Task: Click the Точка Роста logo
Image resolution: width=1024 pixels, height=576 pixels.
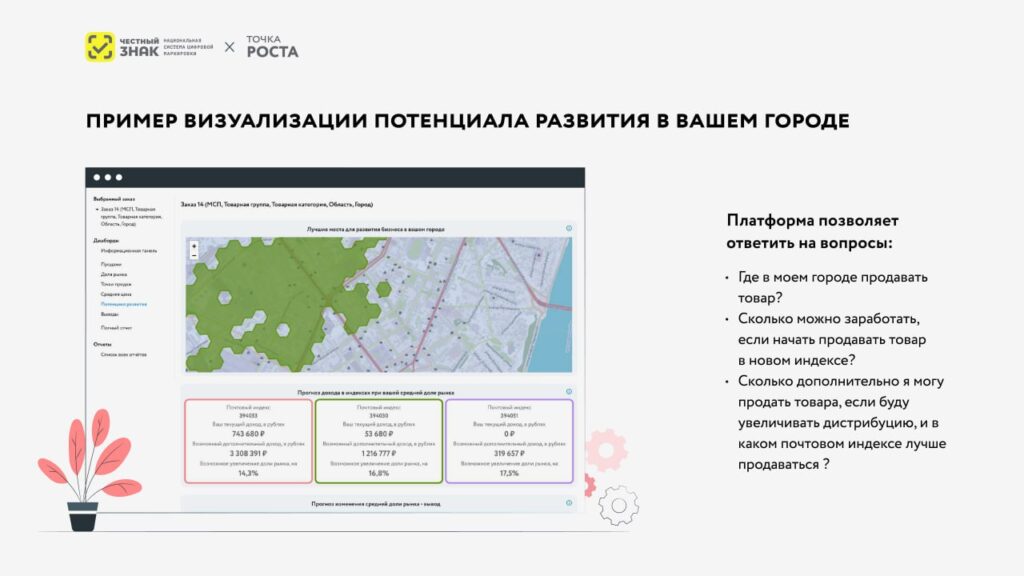Action: (272, 47)
